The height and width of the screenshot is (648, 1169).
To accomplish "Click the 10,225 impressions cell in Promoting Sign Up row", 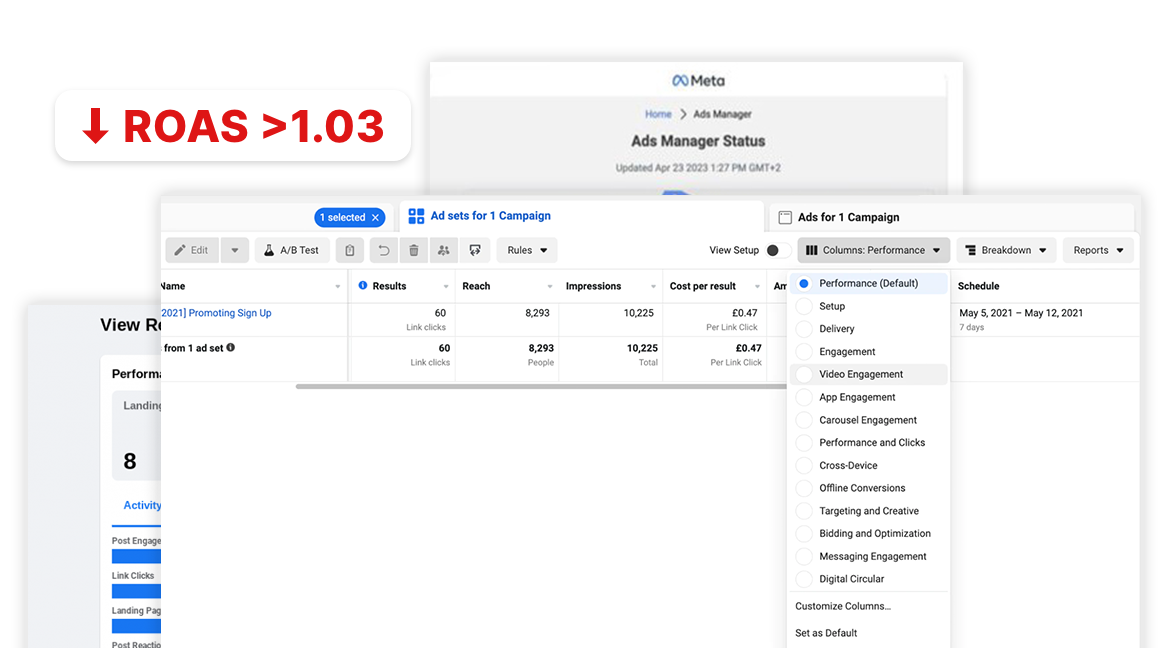I will pyautogui.click(x=640, y=313).
